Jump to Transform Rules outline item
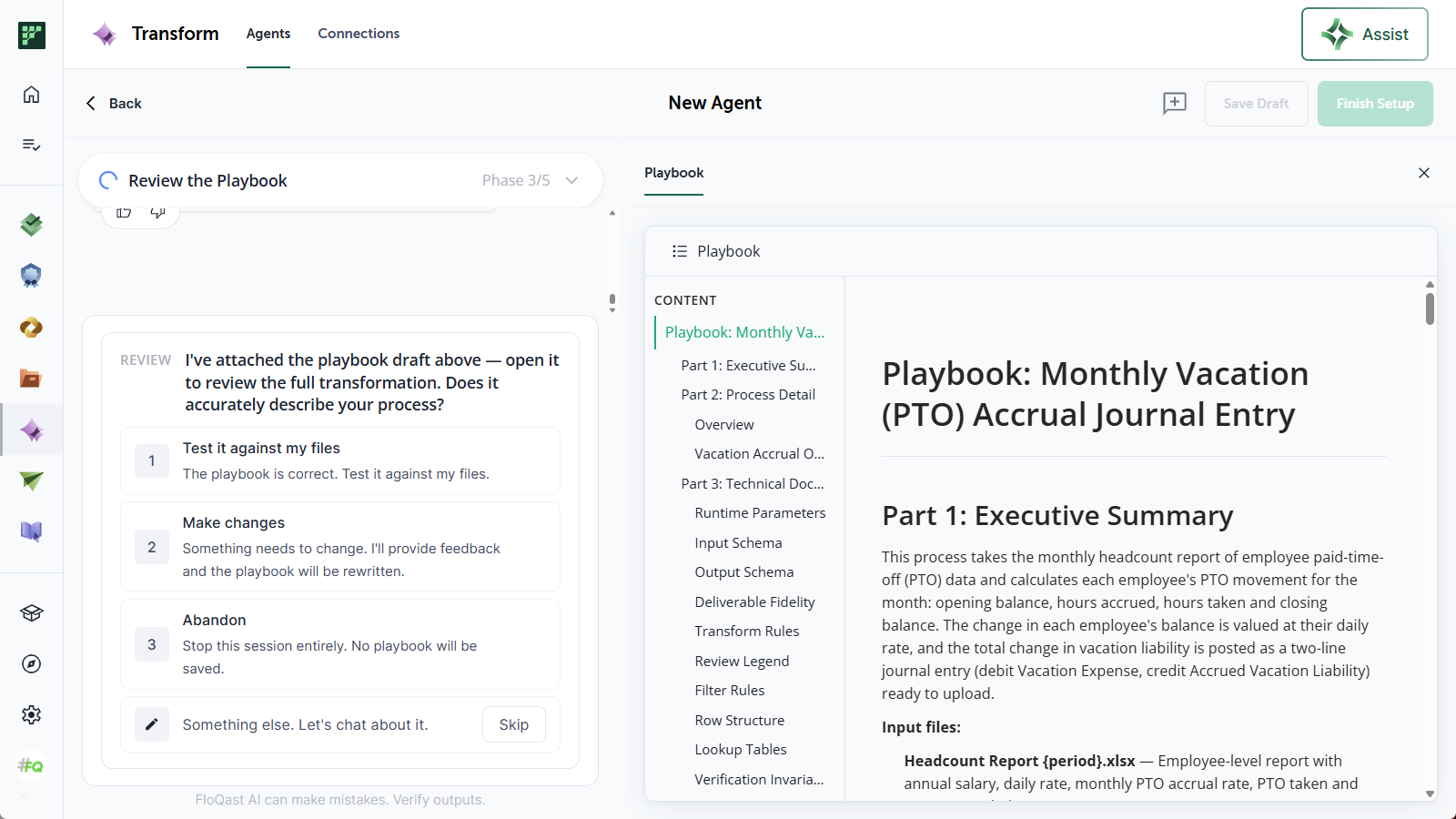Image resolution: width=1456 pixels, height=819 pixels. [747, 632]
